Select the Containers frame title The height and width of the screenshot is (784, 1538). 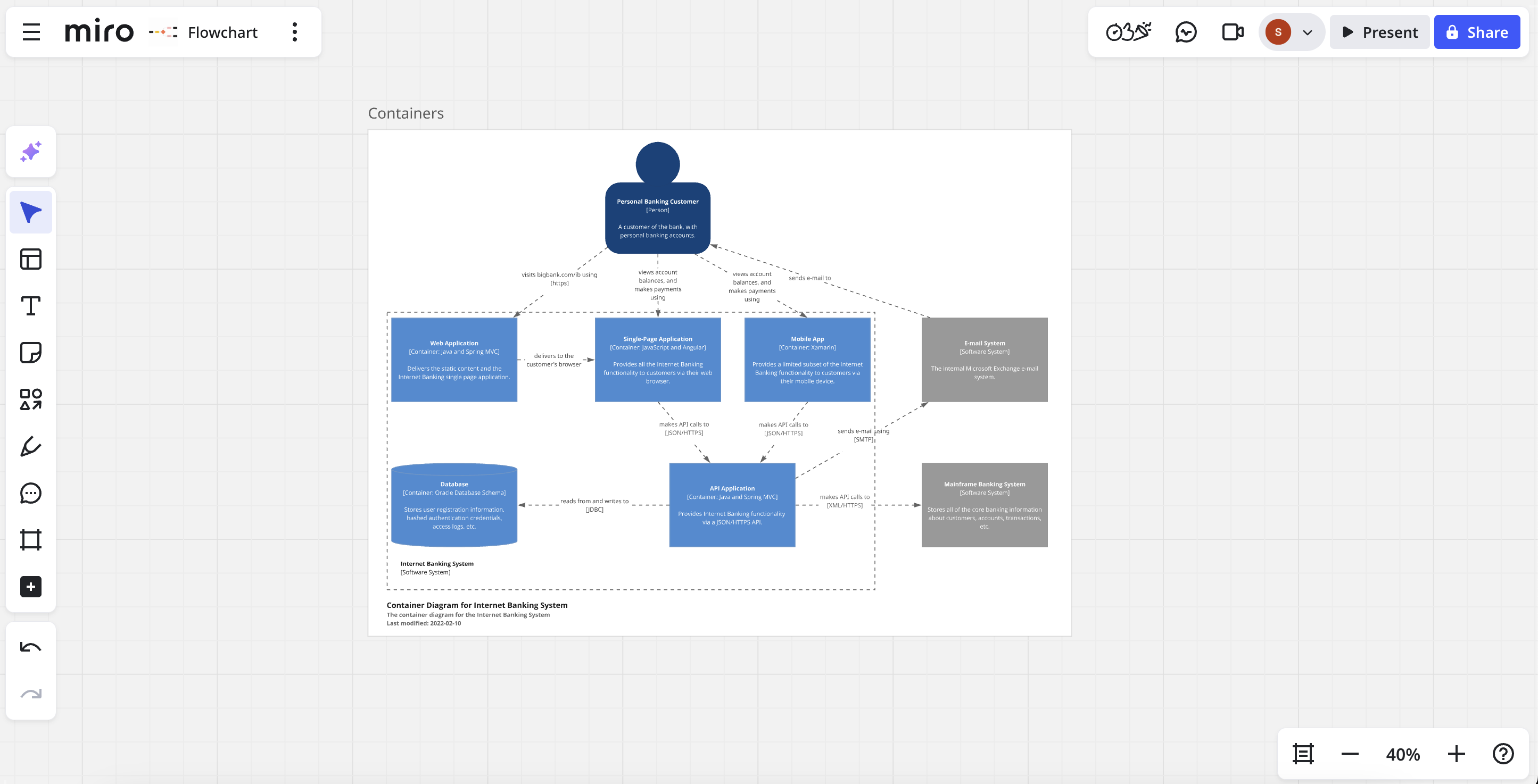coord(406,113)
